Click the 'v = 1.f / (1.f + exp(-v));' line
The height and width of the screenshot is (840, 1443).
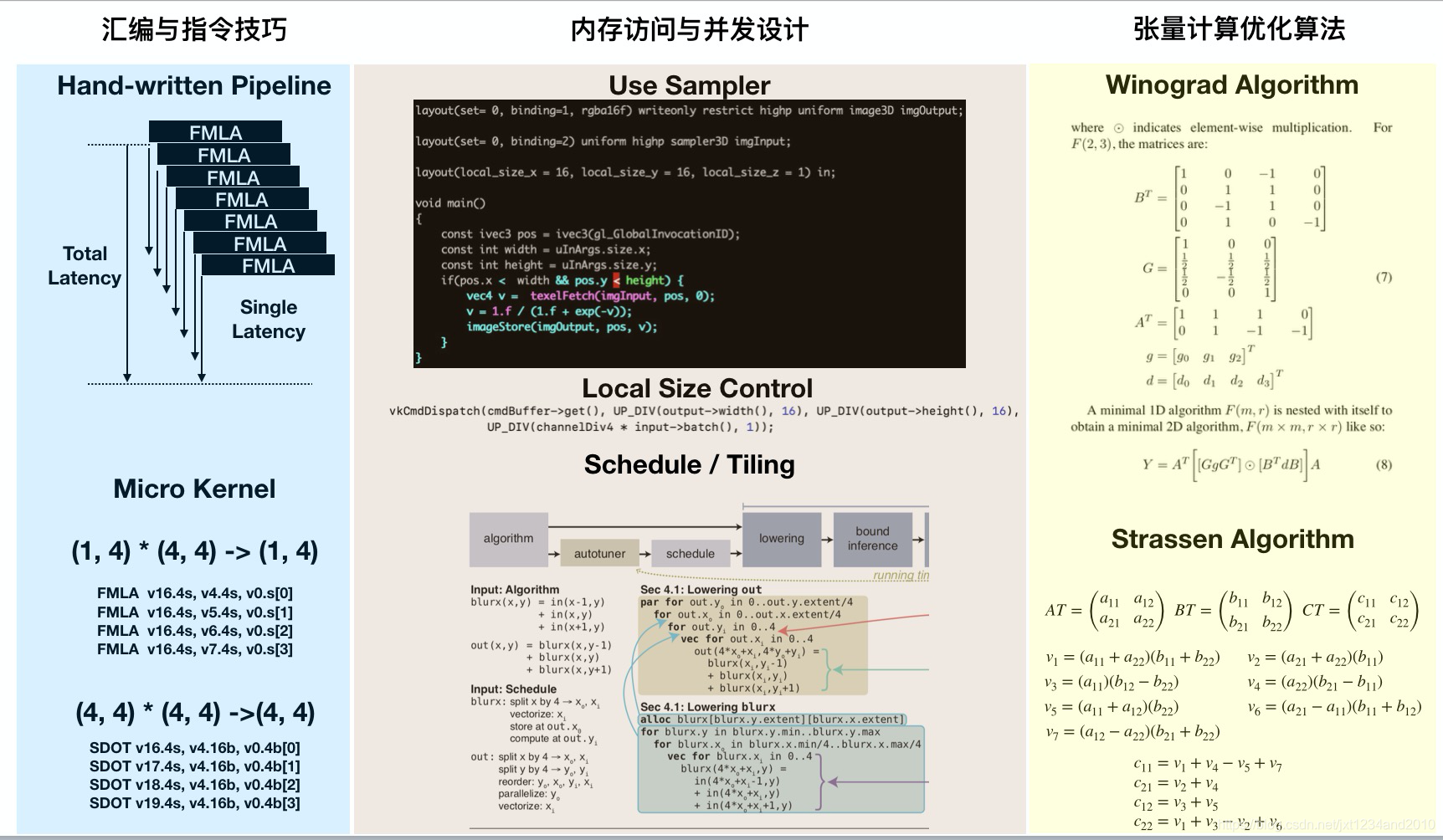point(549,311)
